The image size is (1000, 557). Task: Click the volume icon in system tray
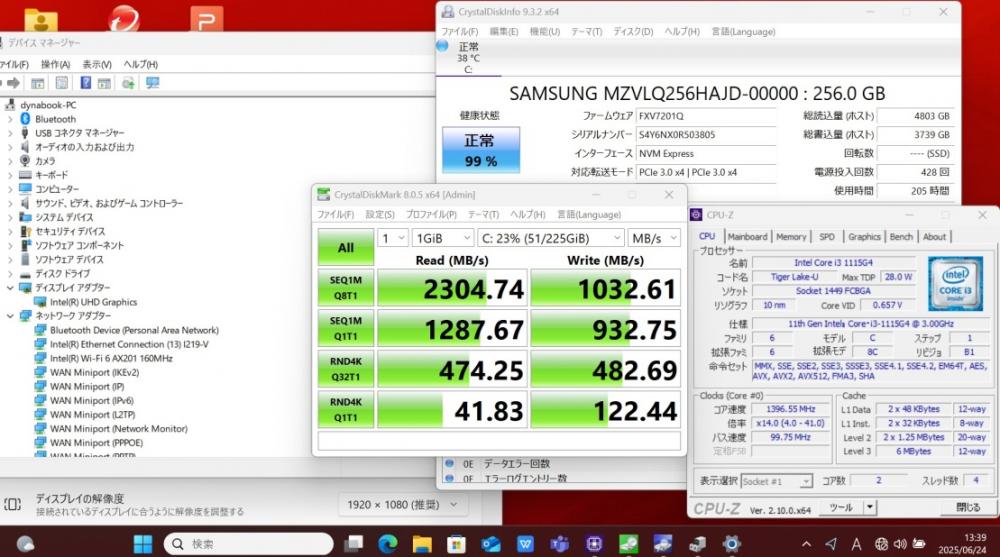(x=900, y=544)
